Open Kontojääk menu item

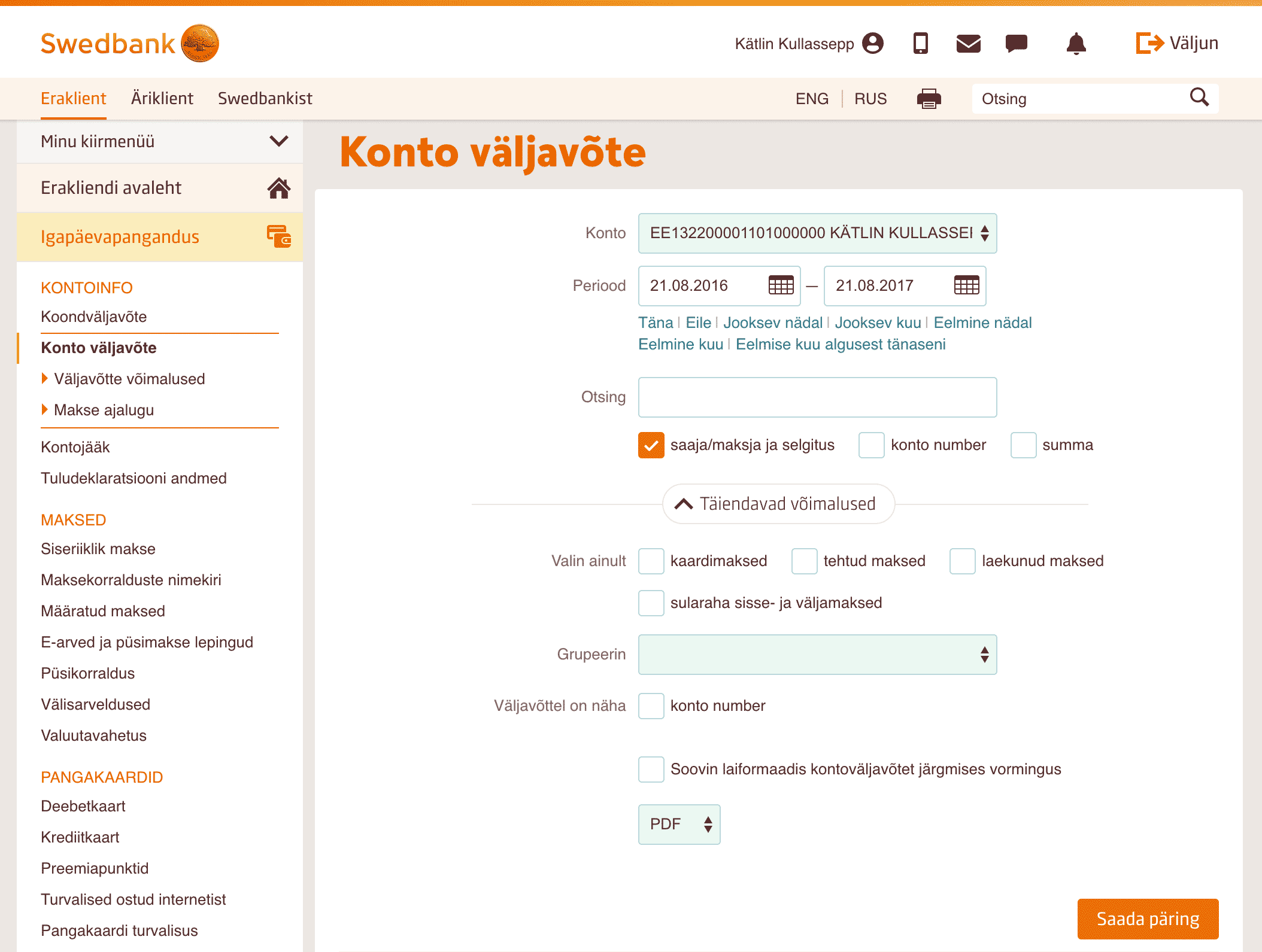75,447
